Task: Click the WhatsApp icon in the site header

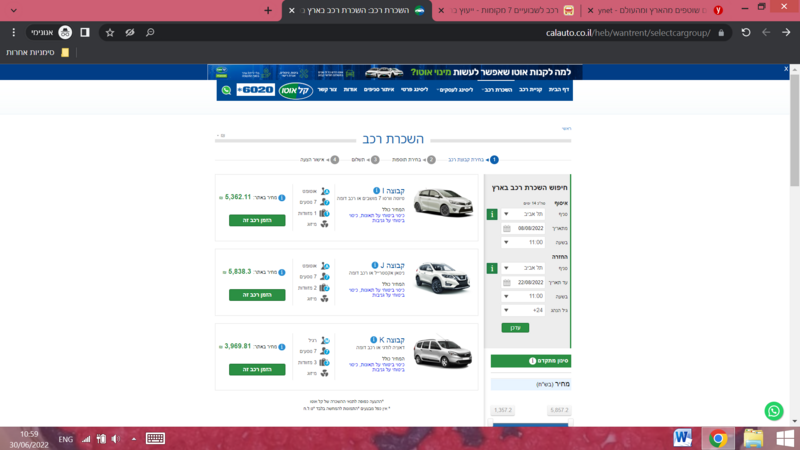Action: pyautogui.click(x=226, y=90)
